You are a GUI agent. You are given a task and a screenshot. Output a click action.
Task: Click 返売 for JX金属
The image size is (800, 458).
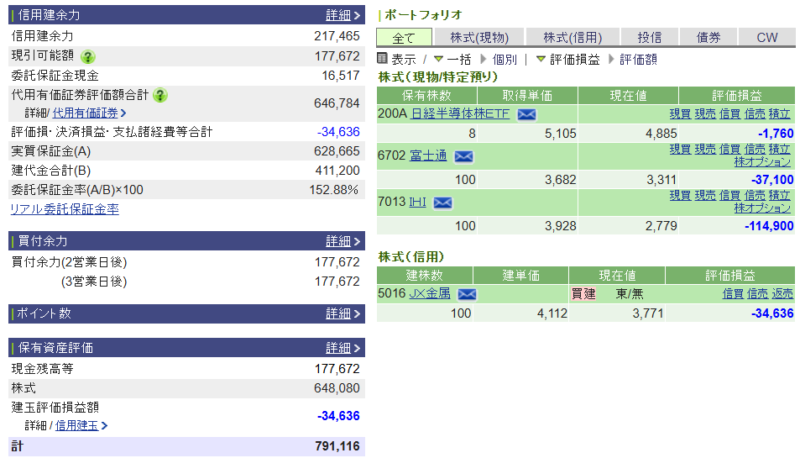click(x=782, y=294)
